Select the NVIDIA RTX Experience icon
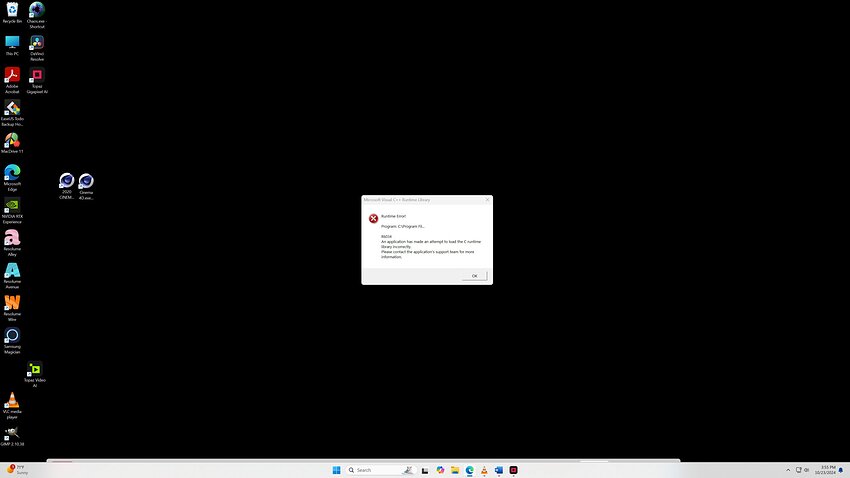The width and height of the screenshot is (850, 478). click(12, 211)
